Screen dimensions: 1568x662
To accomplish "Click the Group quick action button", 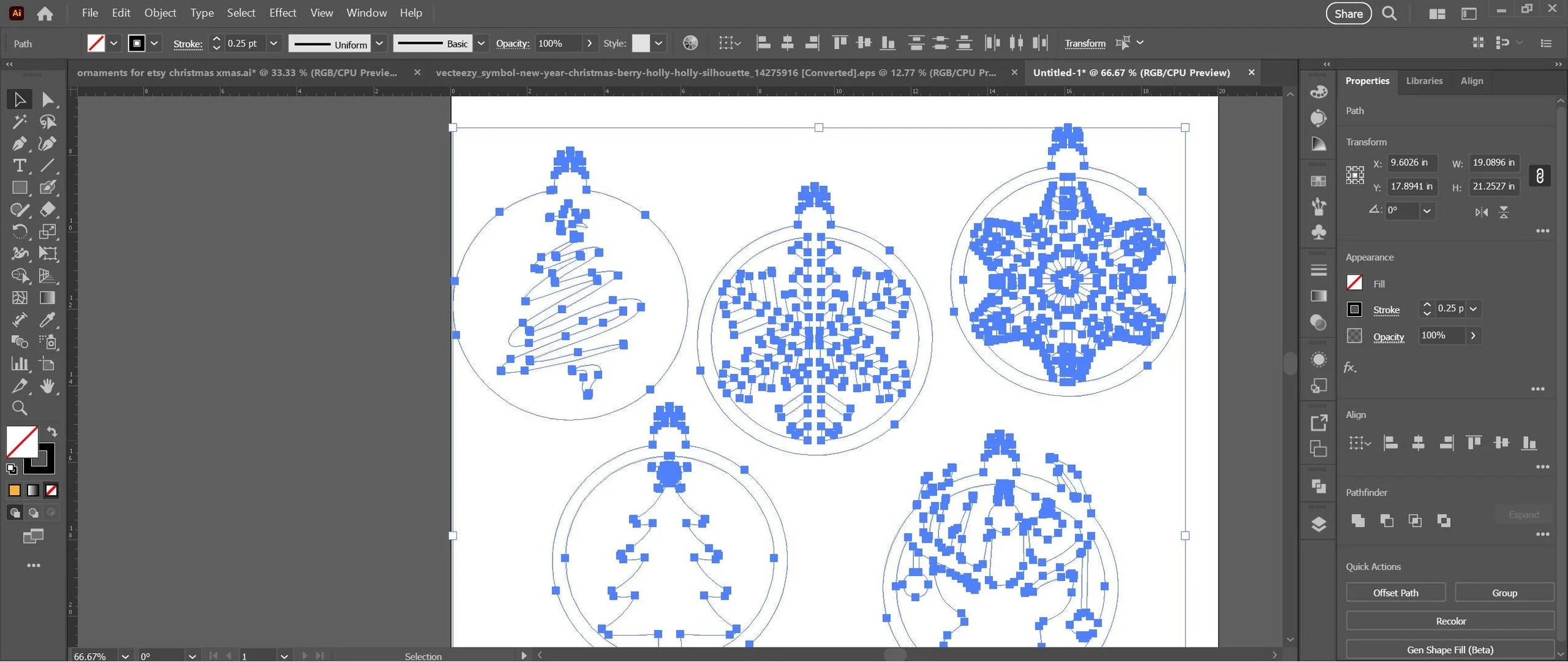I will click(x=1504, y=593).
